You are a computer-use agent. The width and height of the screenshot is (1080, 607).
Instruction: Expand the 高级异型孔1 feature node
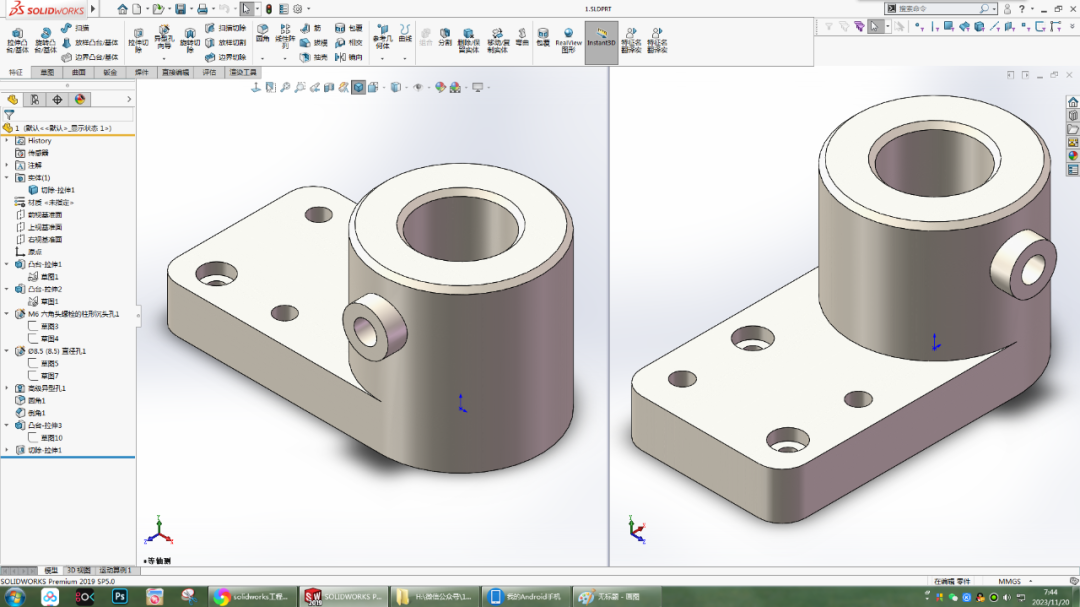point(7,389)
